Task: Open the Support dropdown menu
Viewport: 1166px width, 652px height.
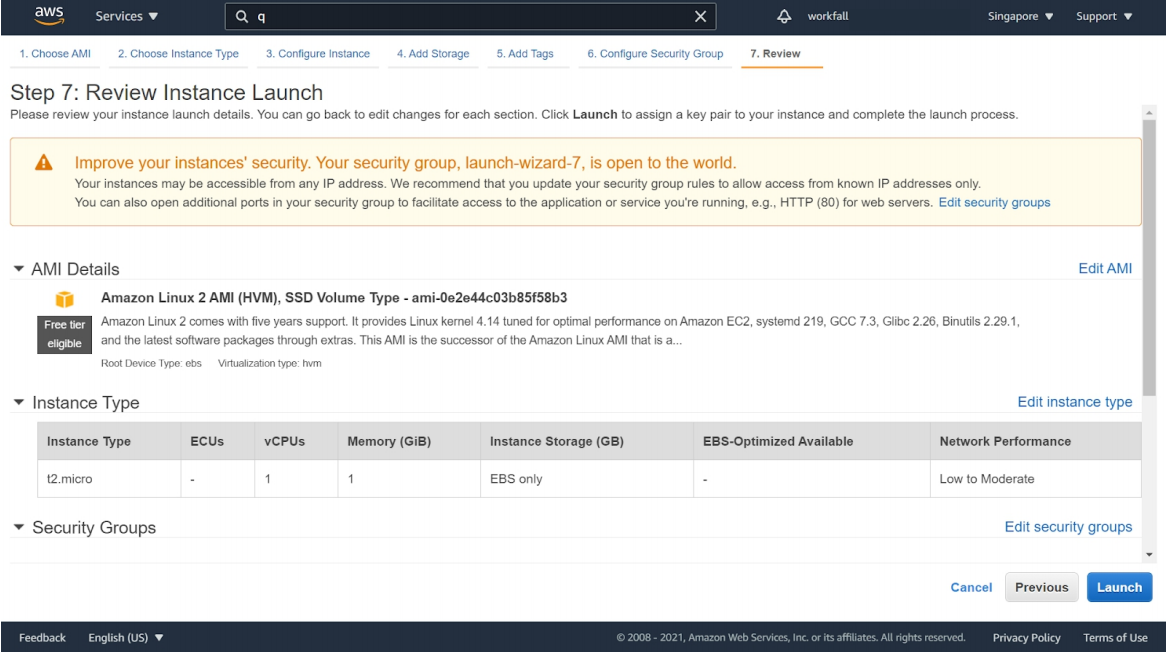Action: 1104,16
